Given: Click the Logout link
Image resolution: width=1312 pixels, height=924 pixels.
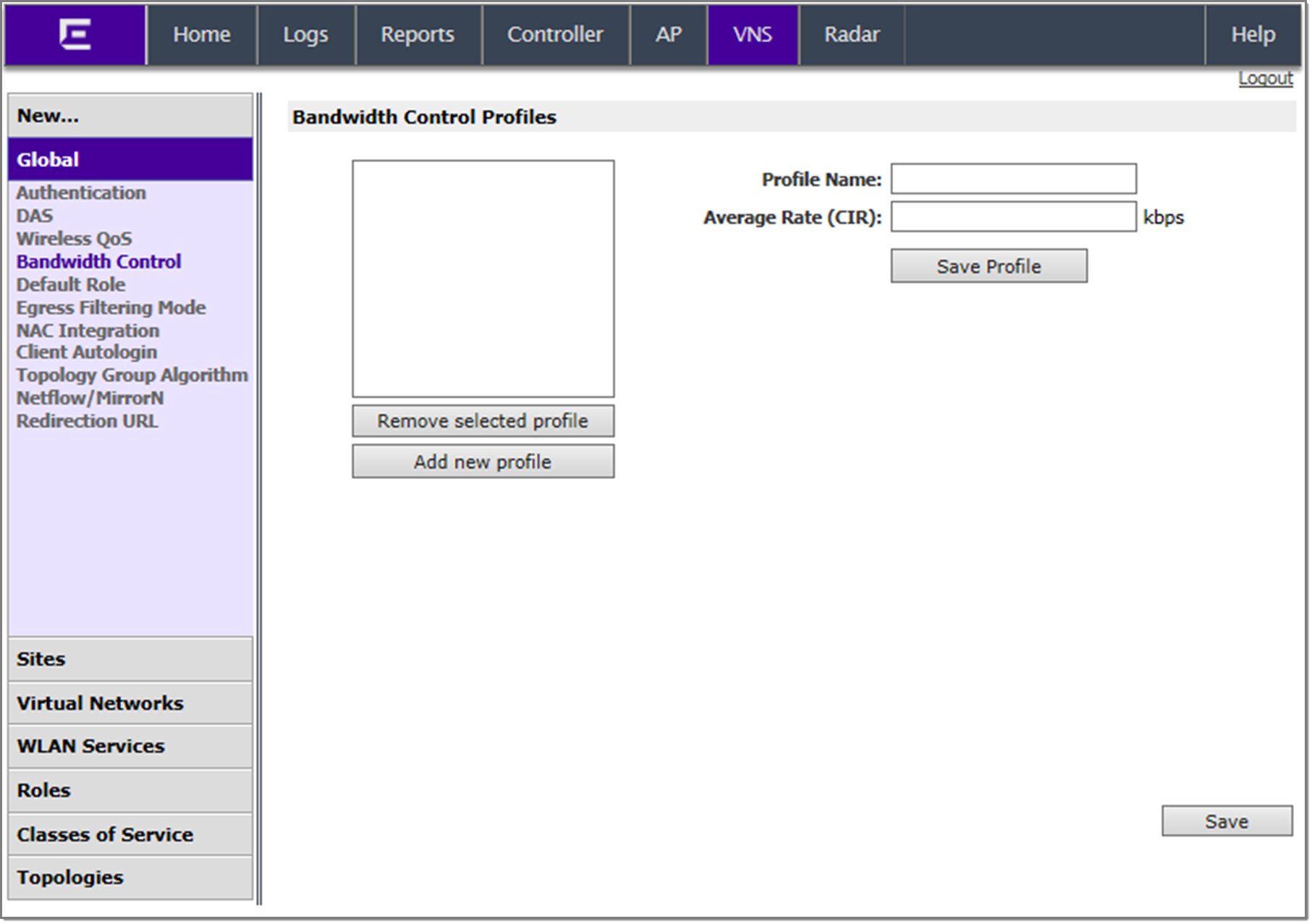Looking at the screenshot, I should click(x=1265, y=77).
